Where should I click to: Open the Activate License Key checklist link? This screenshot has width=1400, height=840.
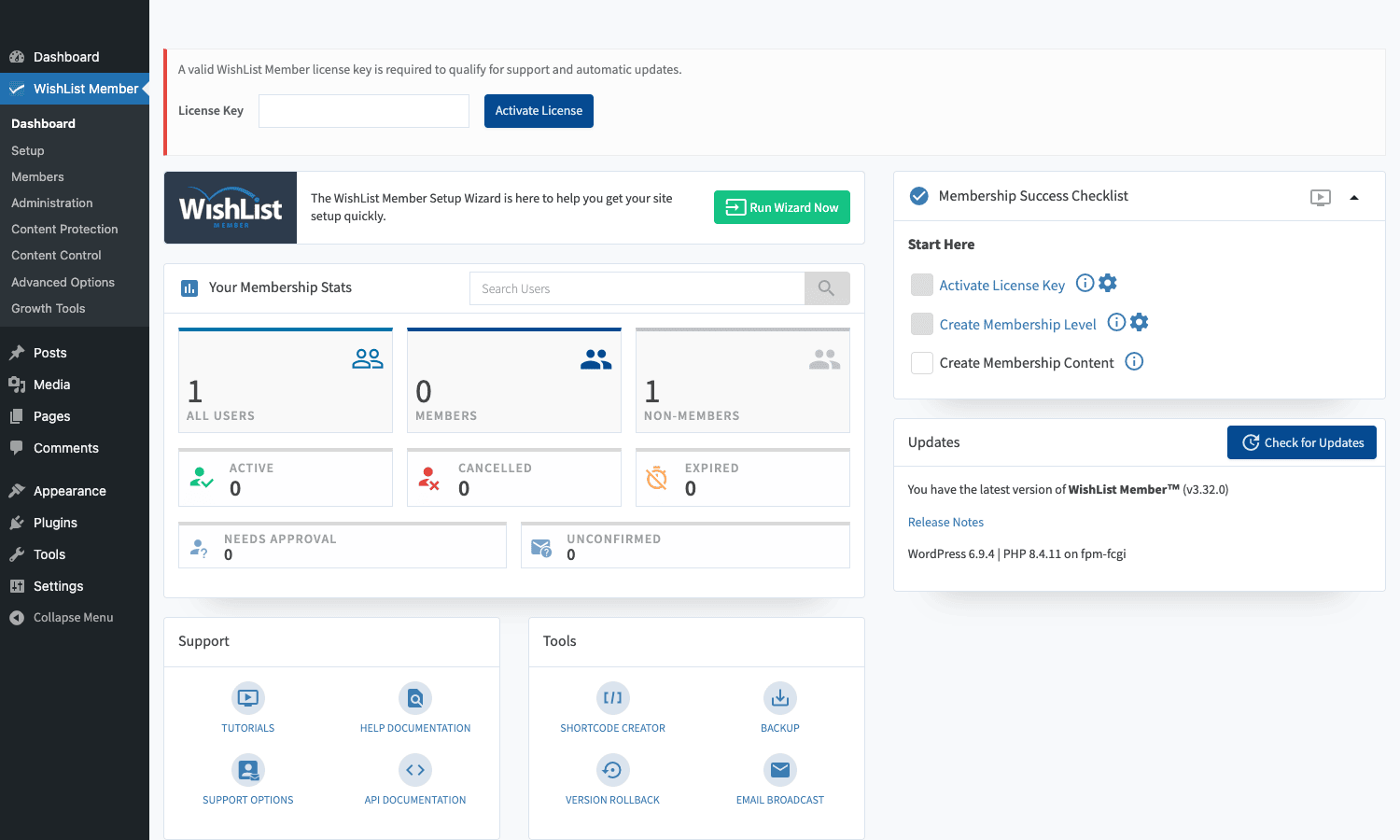tap(1002, 286)
